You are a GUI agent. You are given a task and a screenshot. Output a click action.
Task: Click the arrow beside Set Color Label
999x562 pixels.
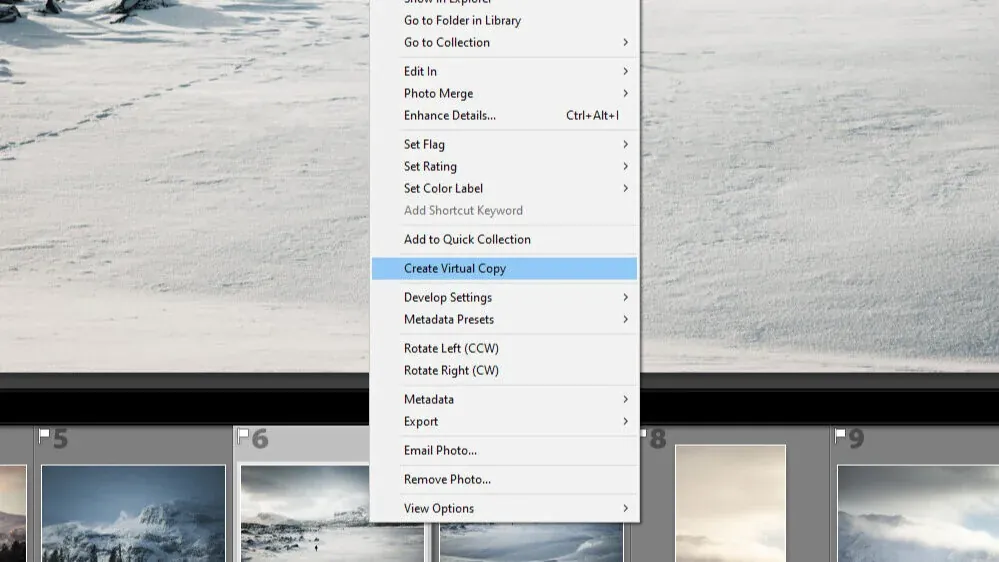coord(626,189)
